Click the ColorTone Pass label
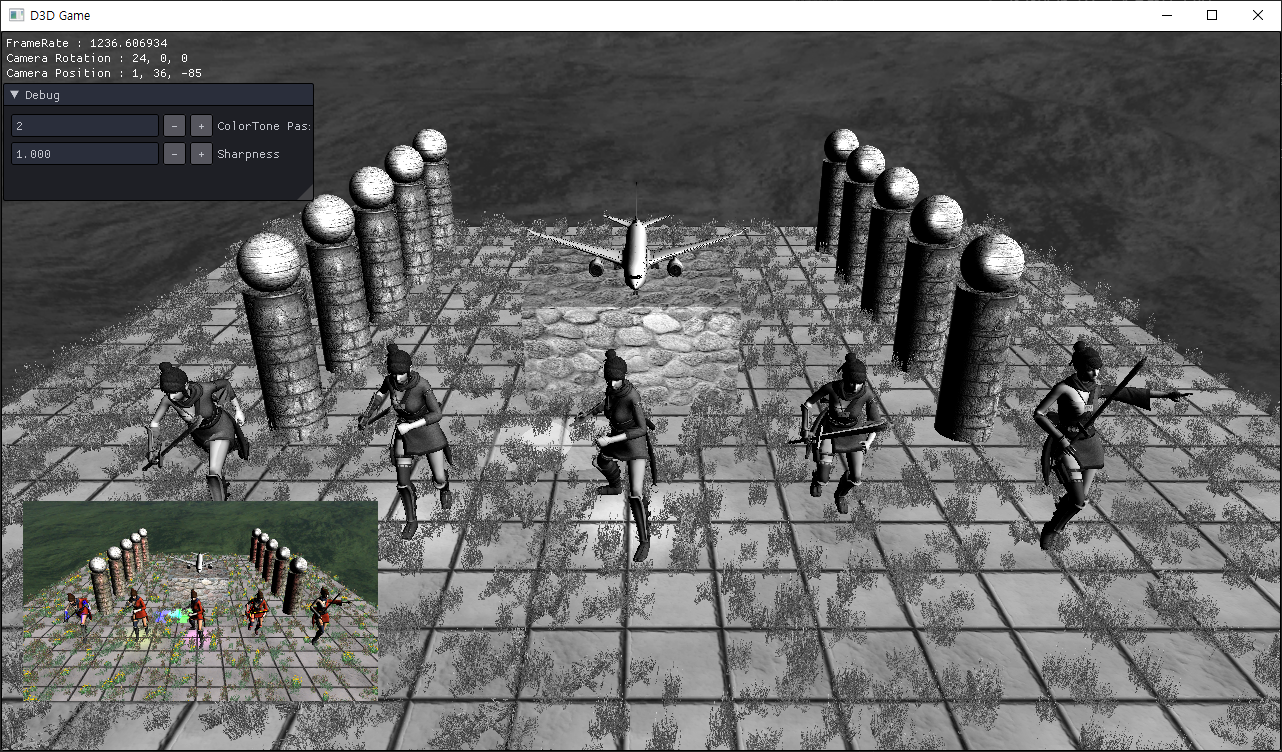1282x752 pixels. (x=264, y=126)
